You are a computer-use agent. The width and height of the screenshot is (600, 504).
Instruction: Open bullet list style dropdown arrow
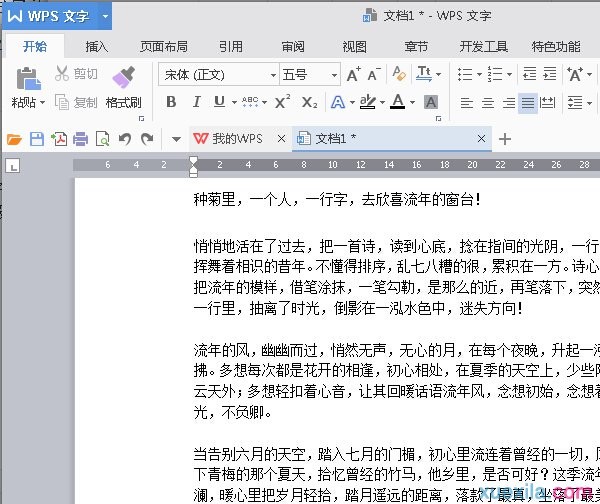[x=479, y=74]
